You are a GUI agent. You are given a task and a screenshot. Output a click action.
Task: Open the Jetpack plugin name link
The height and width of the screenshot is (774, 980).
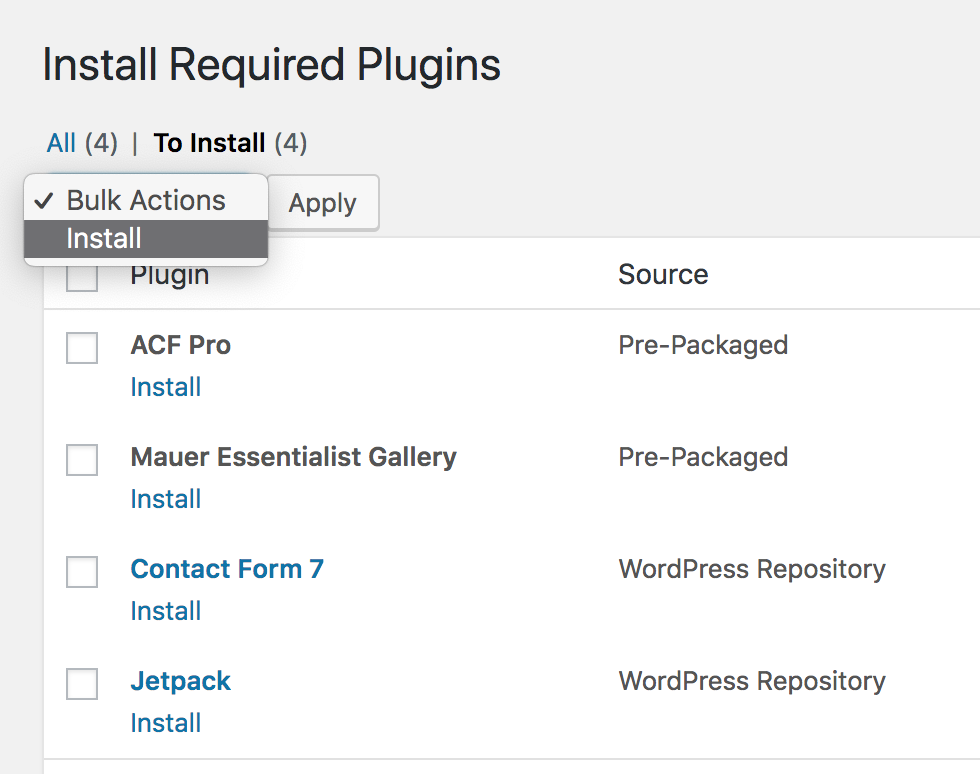181,681
